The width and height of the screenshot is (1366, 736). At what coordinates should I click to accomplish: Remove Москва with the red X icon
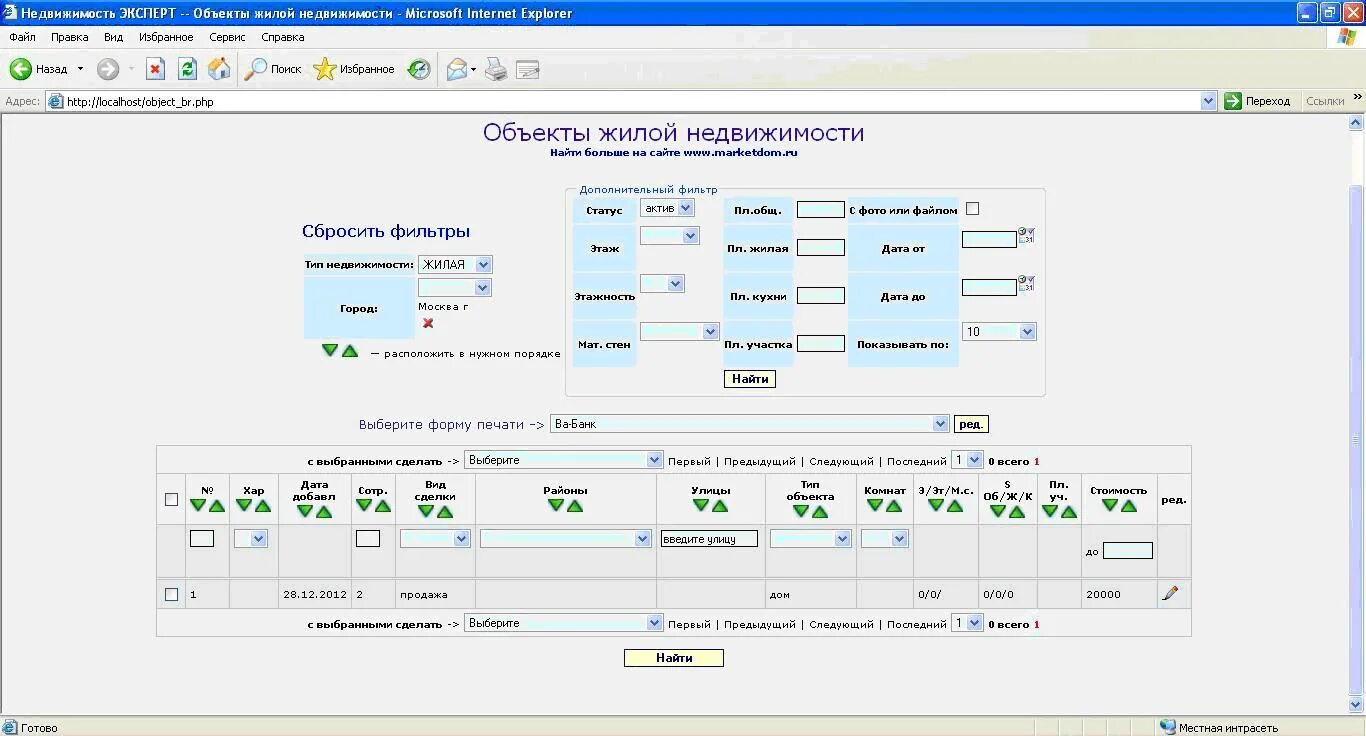426,323
